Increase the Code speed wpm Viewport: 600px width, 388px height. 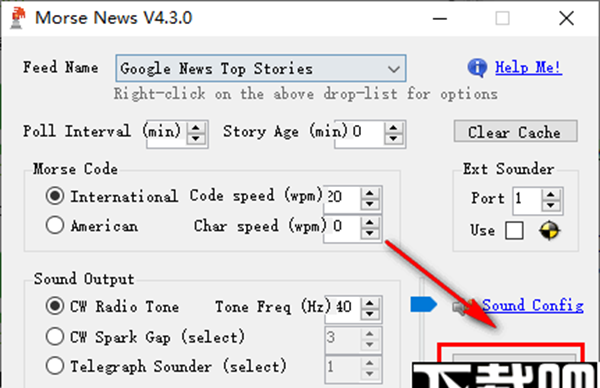click(370, 193)
